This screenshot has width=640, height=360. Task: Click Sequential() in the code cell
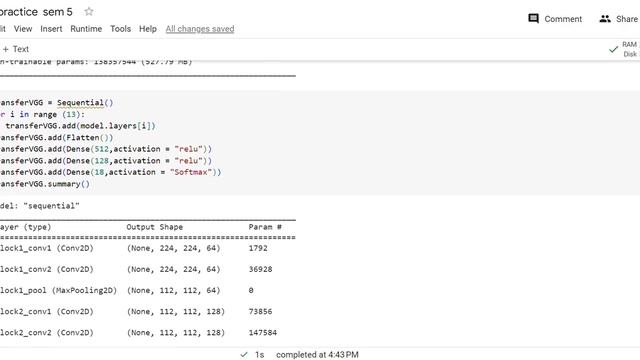coord(85,102)
